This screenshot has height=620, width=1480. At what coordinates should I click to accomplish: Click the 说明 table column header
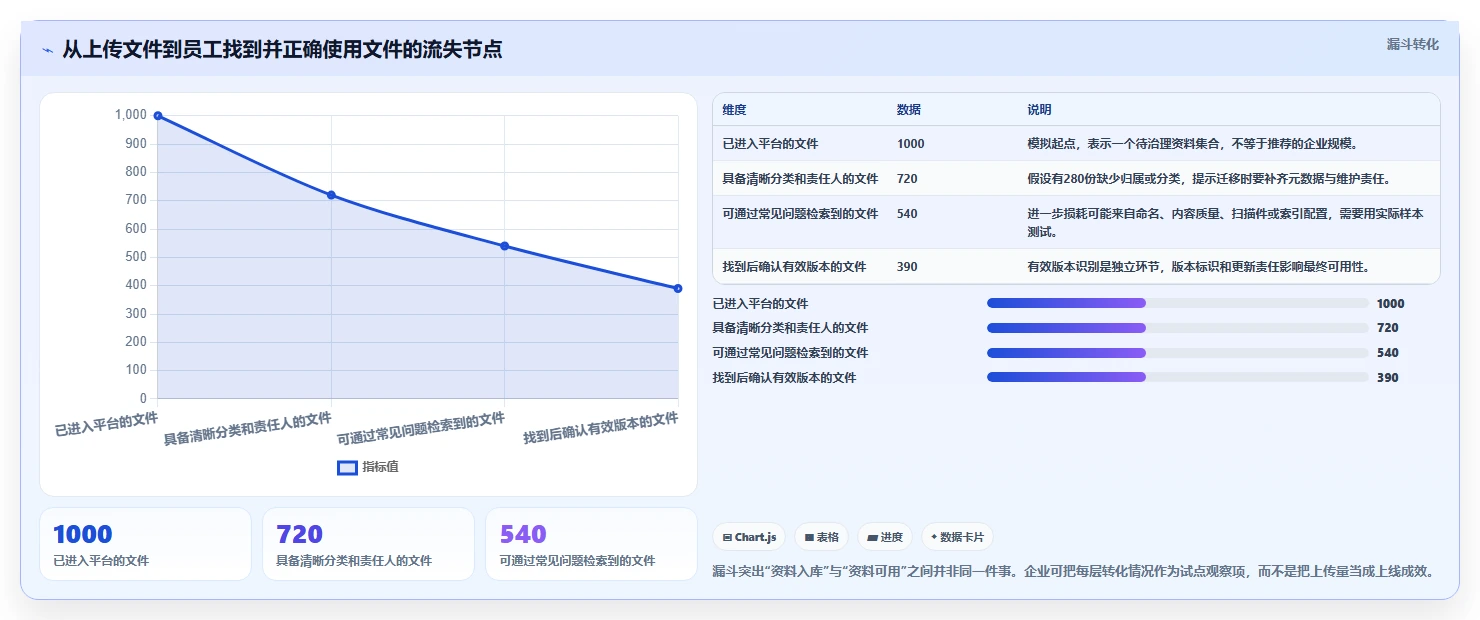tap(1039, 110)
